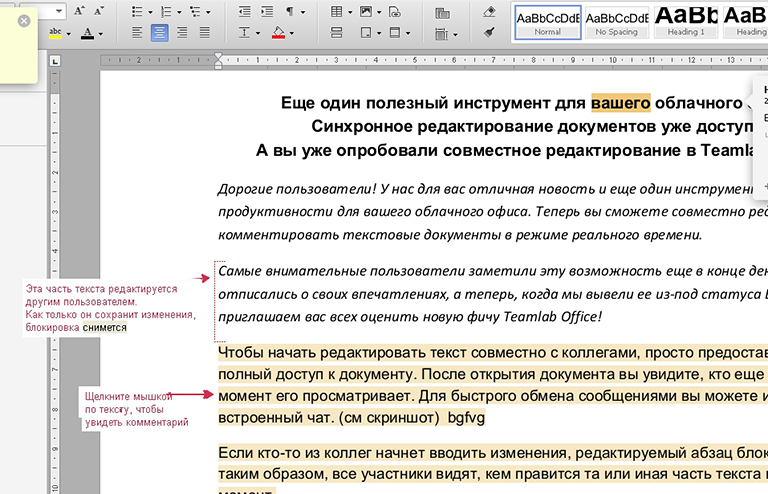Select the No Spacing style
Image resolution: width=768 pixels, height=494 pixels.
(617, 23)
